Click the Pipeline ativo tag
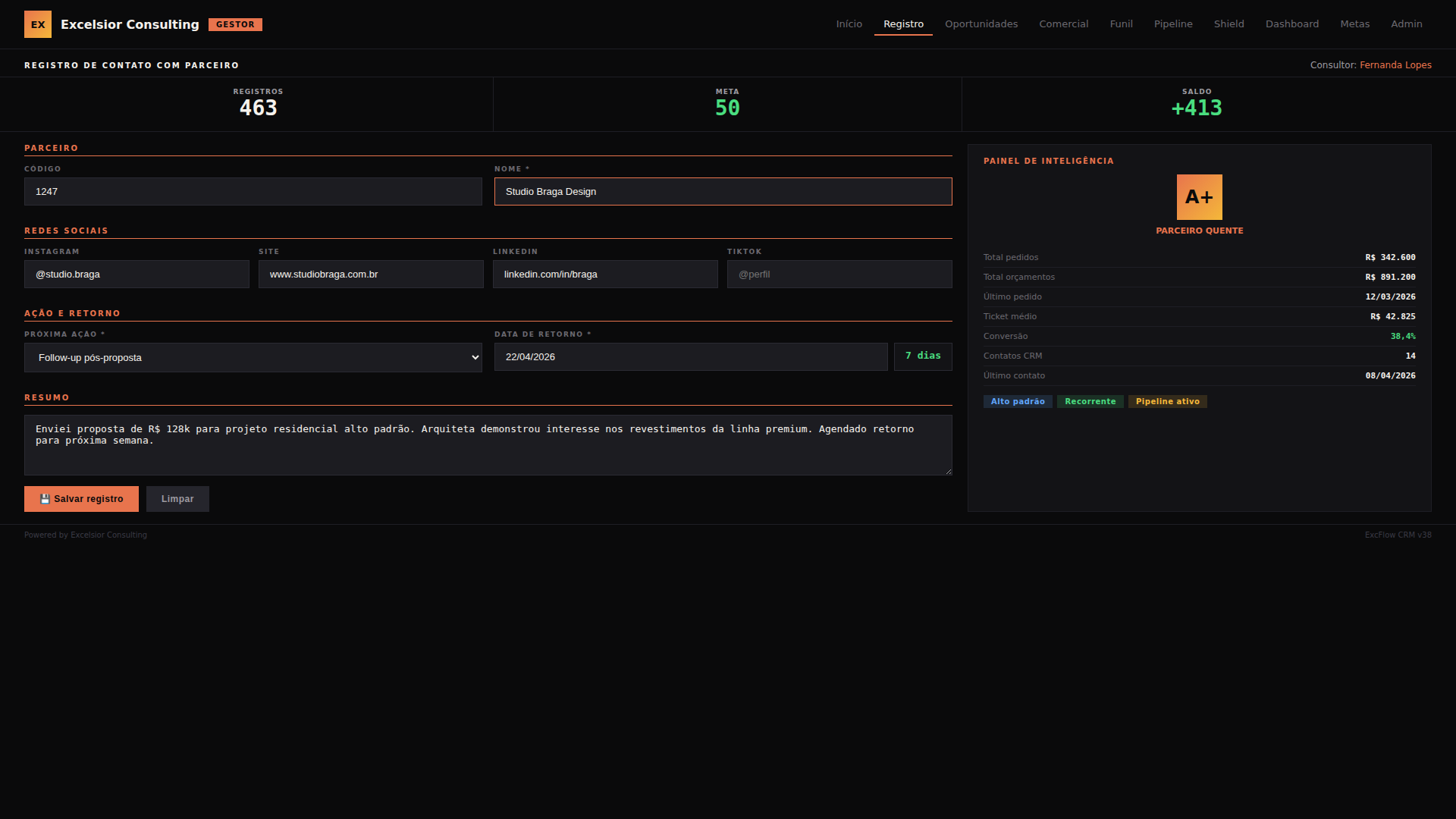 pos(1167,402)
